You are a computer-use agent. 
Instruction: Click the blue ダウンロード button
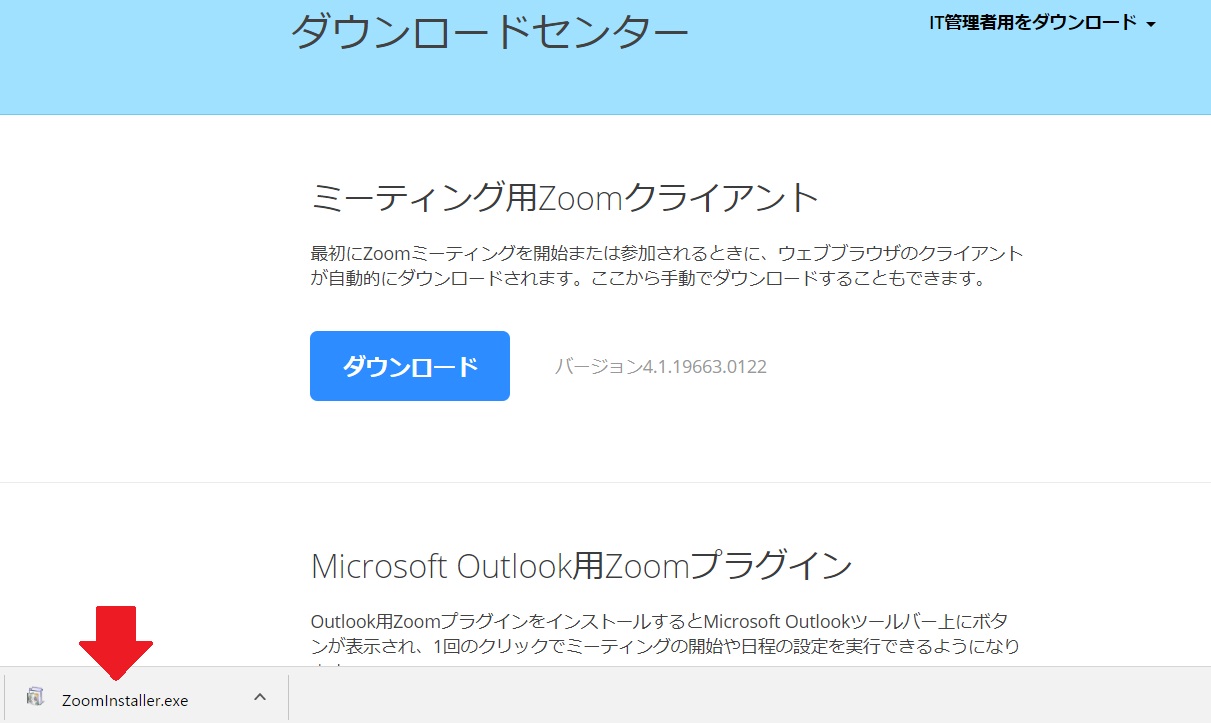pyautogui.click(x=410, y=366)
